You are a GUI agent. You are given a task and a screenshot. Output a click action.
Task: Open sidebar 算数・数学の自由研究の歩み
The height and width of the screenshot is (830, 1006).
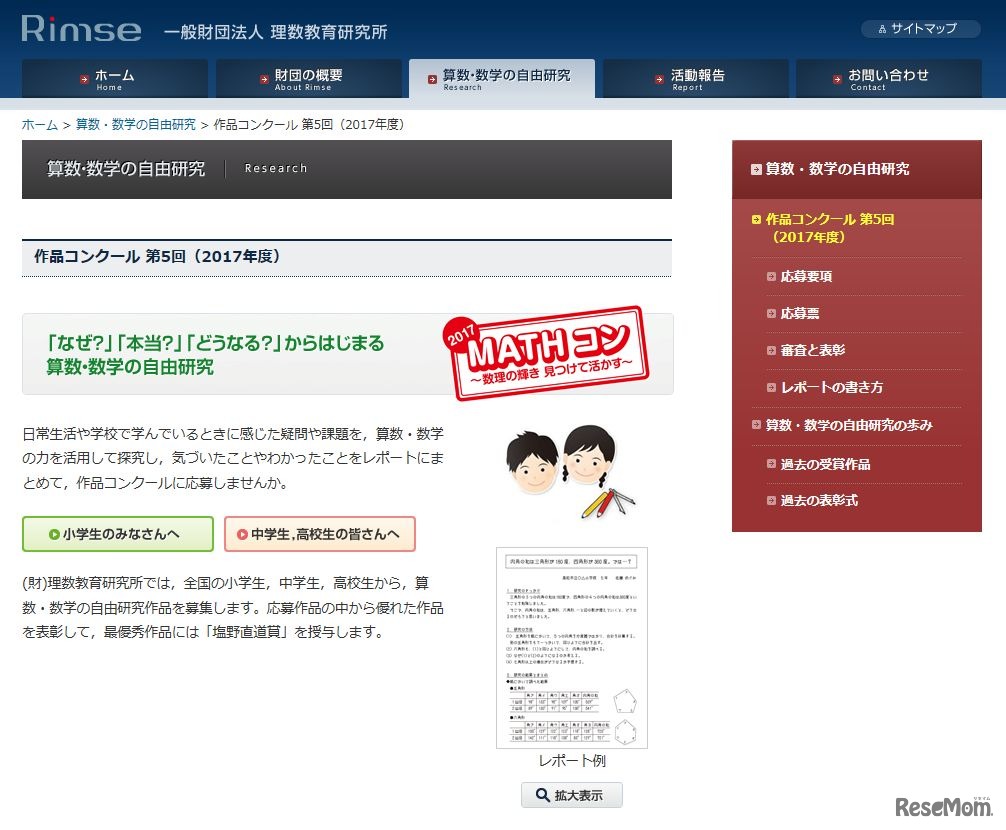849,425
